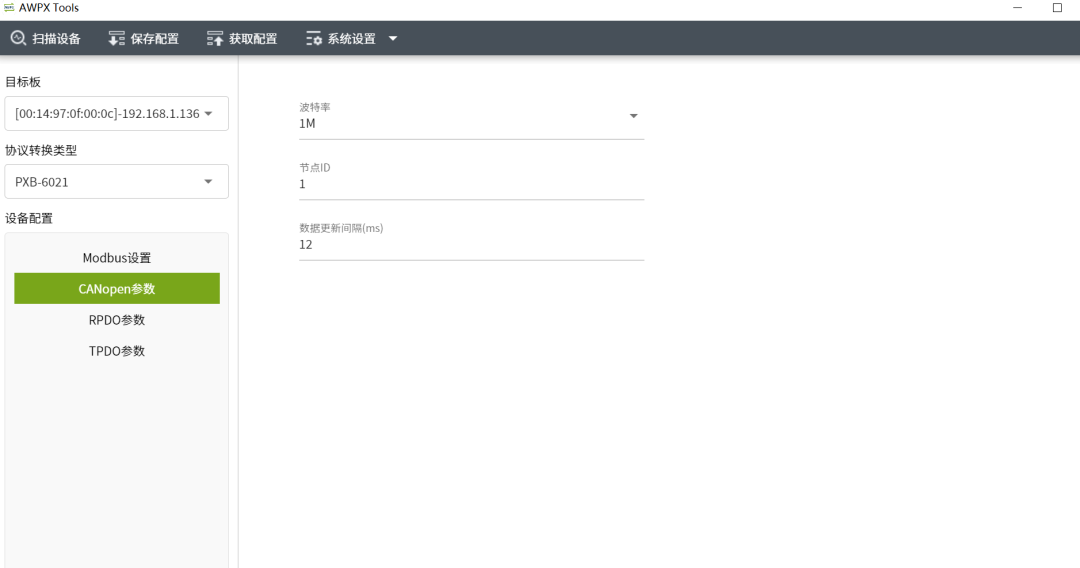Click the 获取配置 toolbar label
Image resolution: width=1080 pixels, height=568 pixels.
[x=253, y=39]
